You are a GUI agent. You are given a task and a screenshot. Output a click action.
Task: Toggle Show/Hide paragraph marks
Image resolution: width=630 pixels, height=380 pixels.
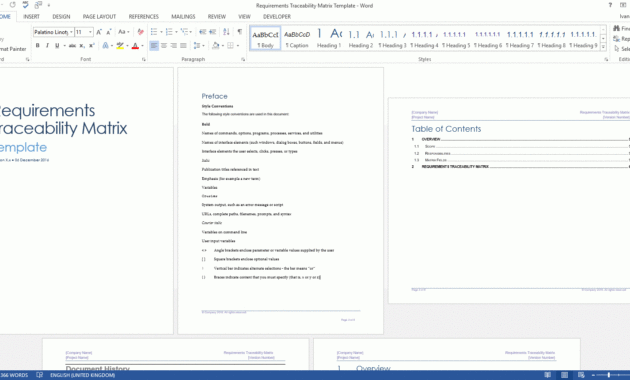(x=240, y=32)
